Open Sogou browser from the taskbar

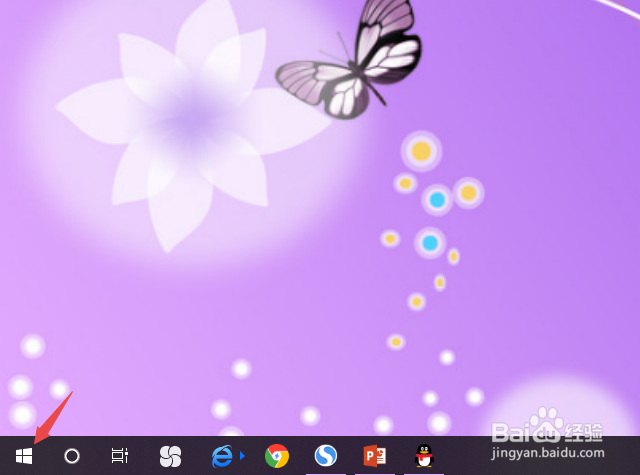click(x=326, y=455)
